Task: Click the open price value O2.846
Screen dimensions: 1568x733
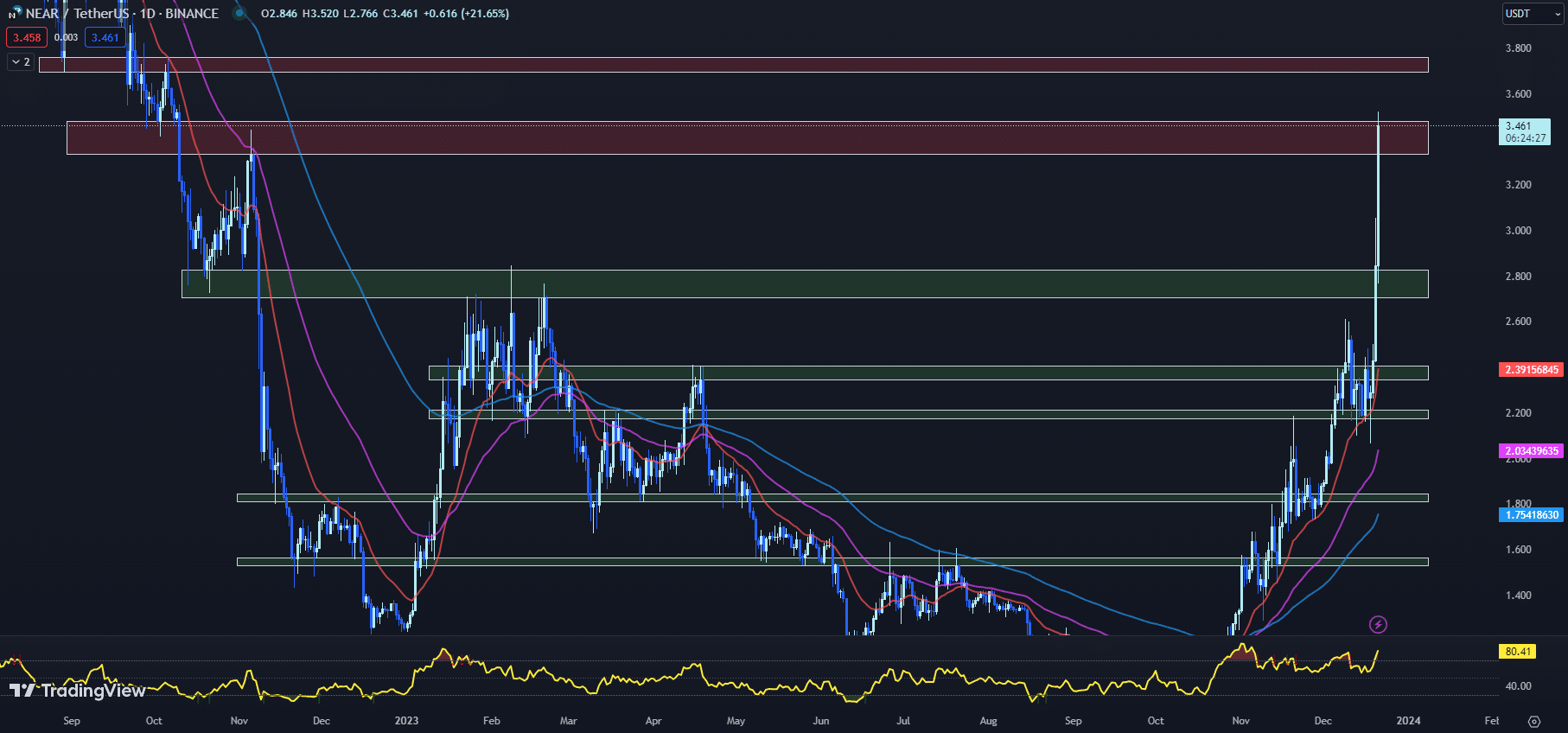Action: click(x=279, y=14)
